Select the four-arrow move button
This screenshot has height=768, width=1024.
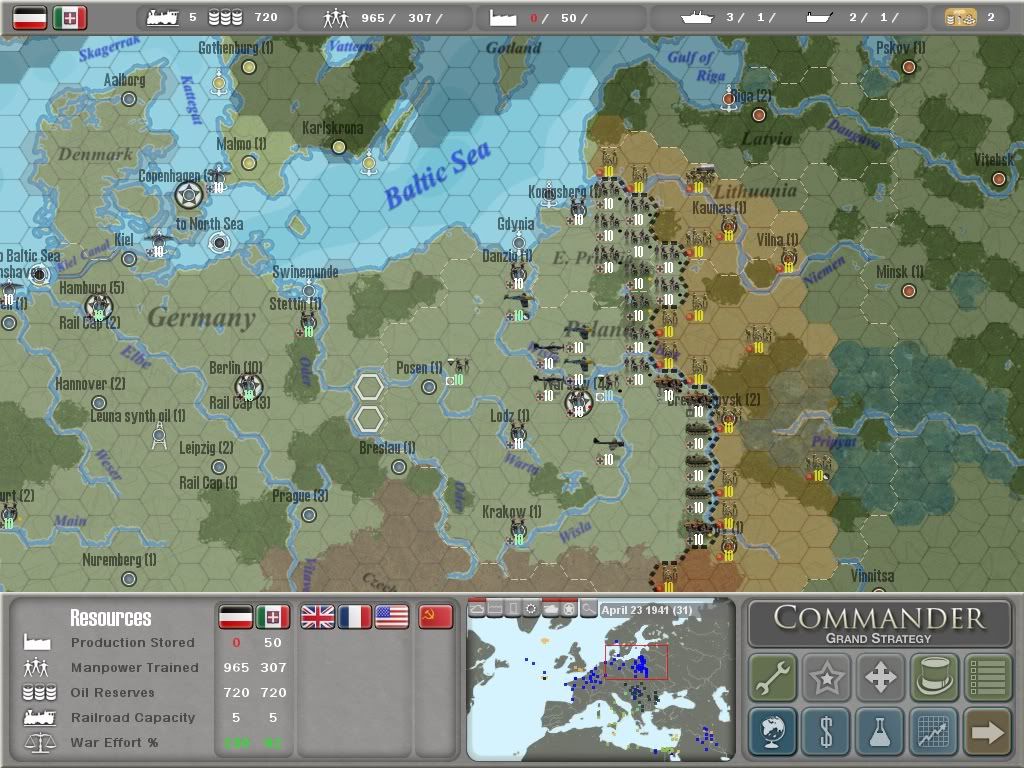tap(880, 677)
